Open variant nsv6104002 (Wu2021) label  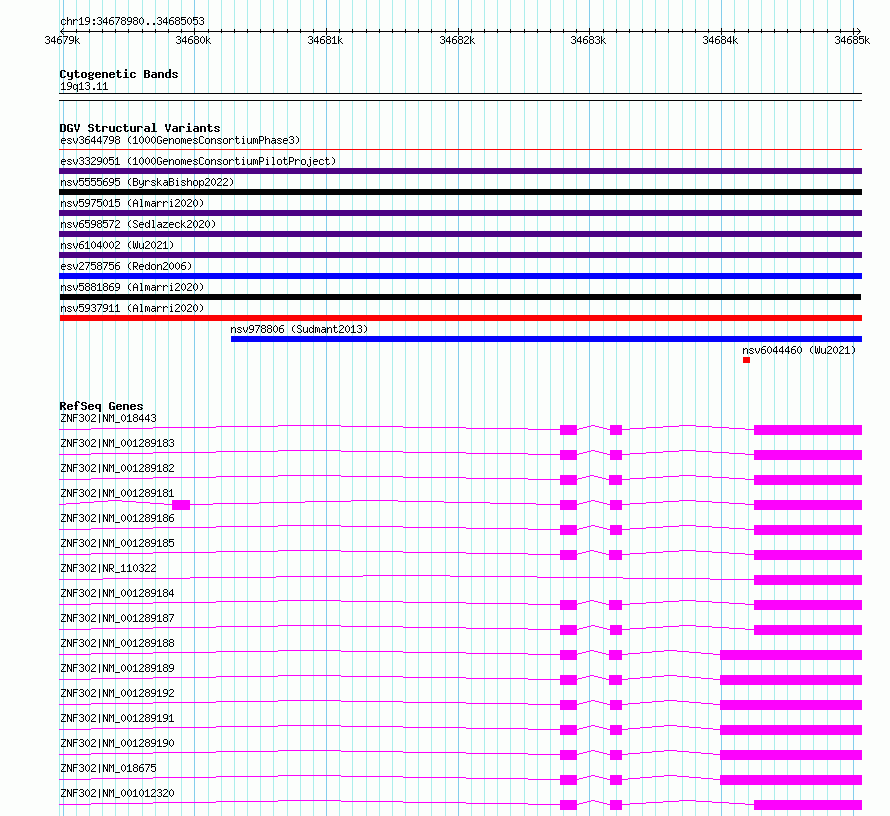(117, 245)
